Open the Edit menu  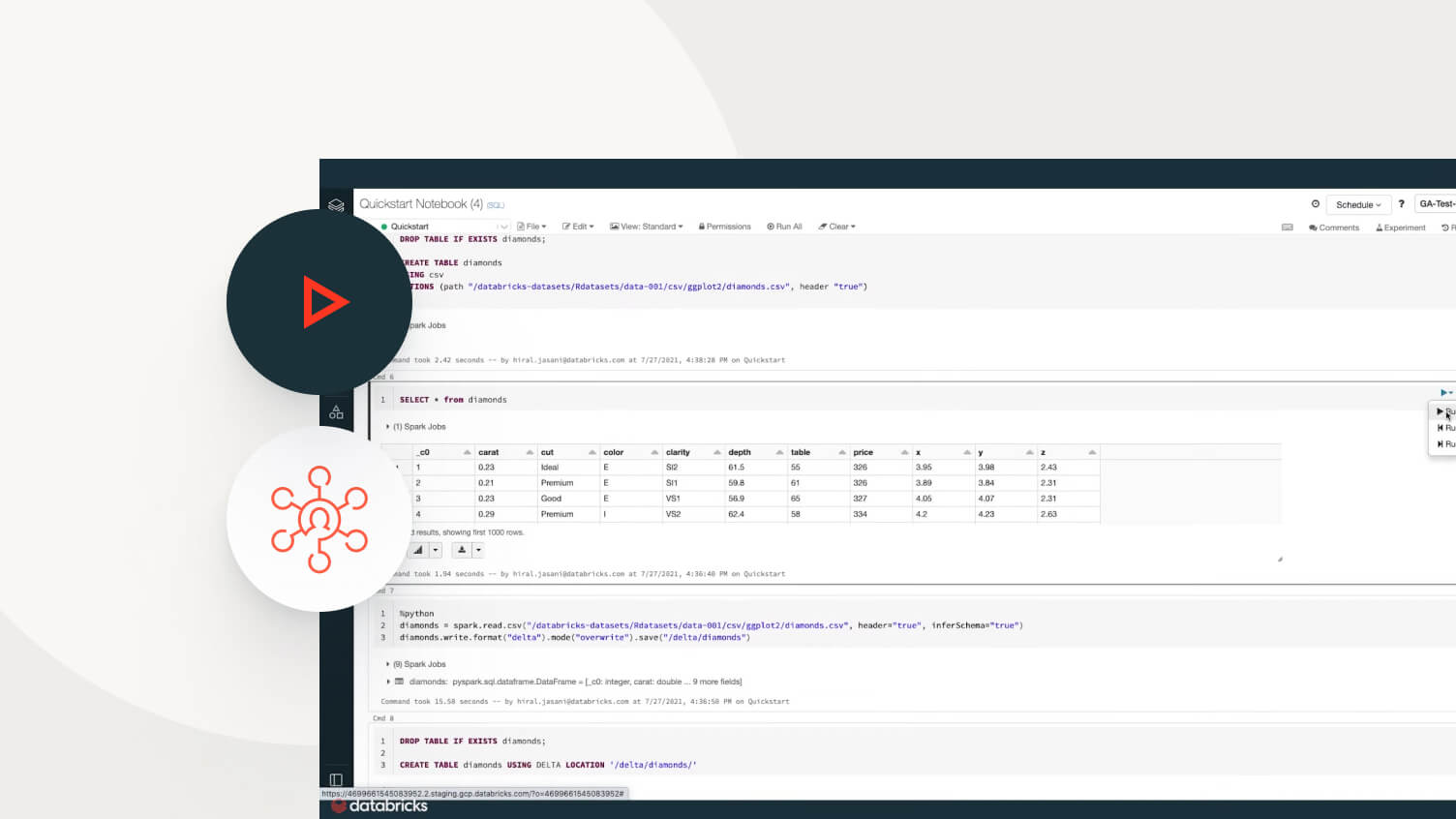578,227
